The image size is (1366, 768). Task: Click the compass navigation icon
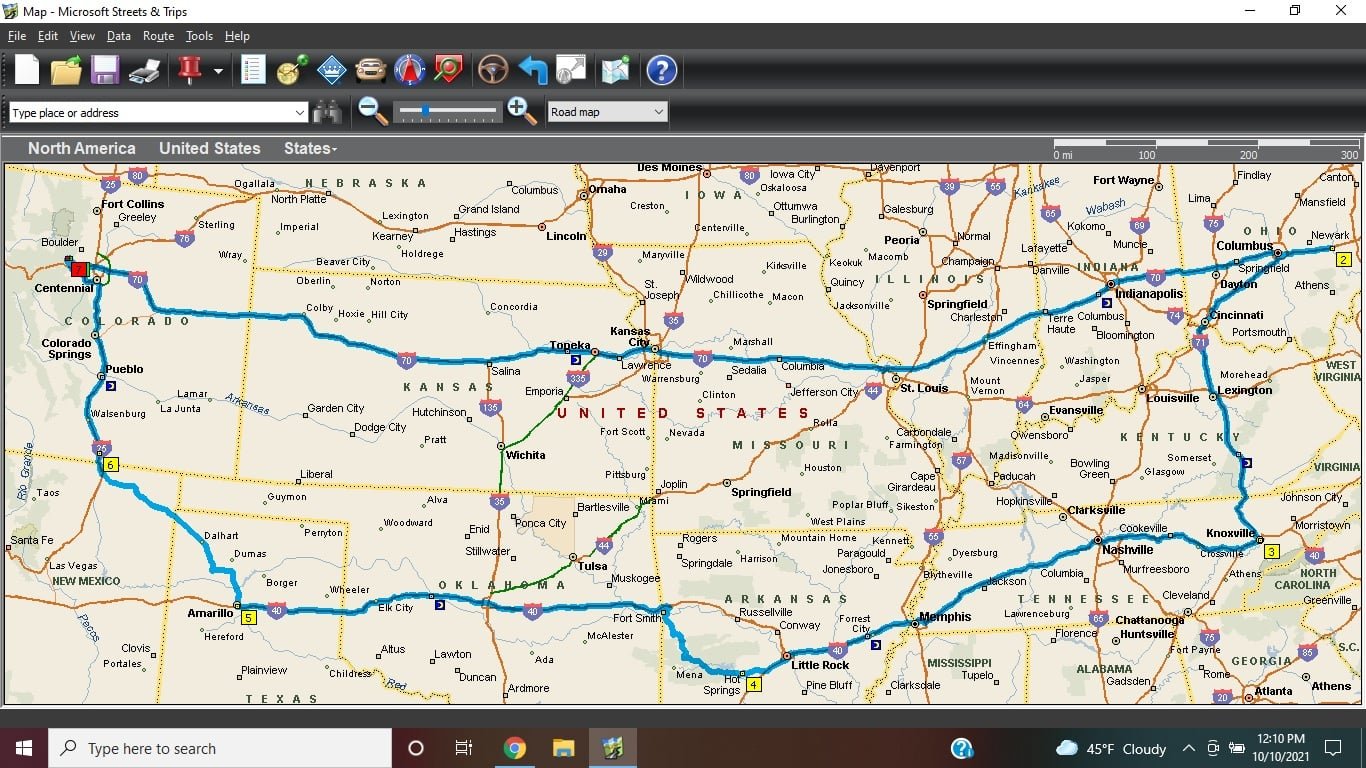[x=410, y=70]
